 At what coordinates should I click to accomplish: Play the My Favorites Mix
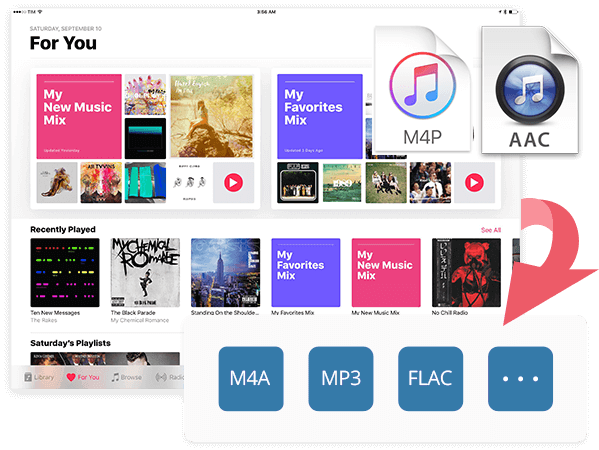[474, 183]
